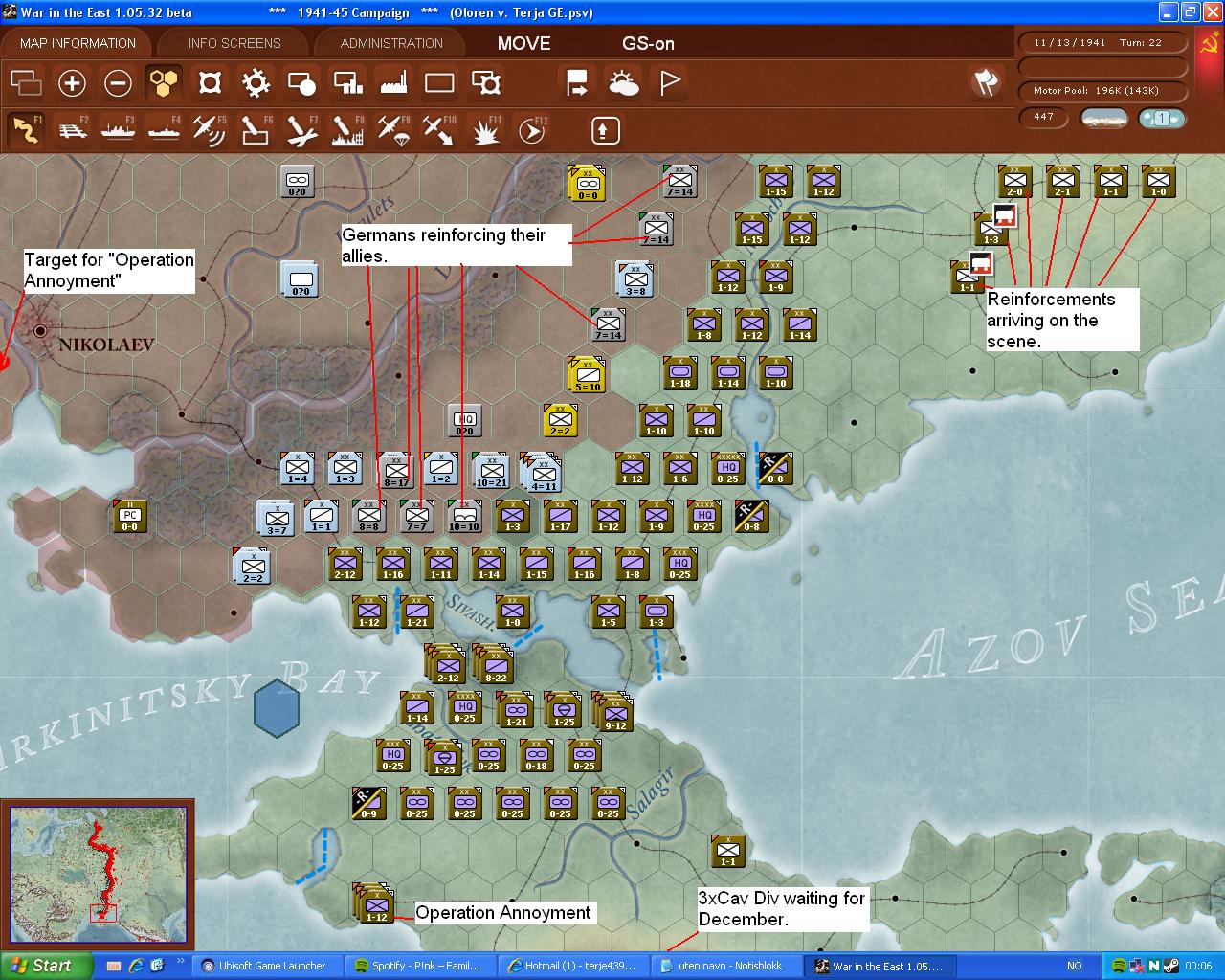This screenshot has height=980, width=1225.
Task: Select the F7 bomb airfield mode
Action: 301,130
